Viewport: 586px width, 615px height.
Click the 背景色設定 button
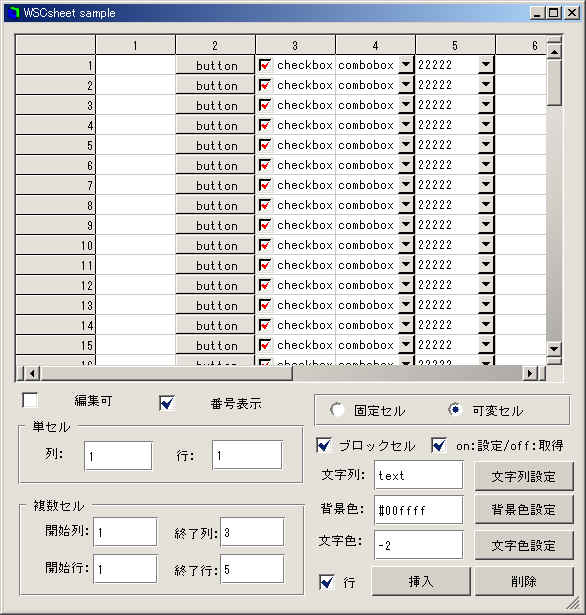524,509
